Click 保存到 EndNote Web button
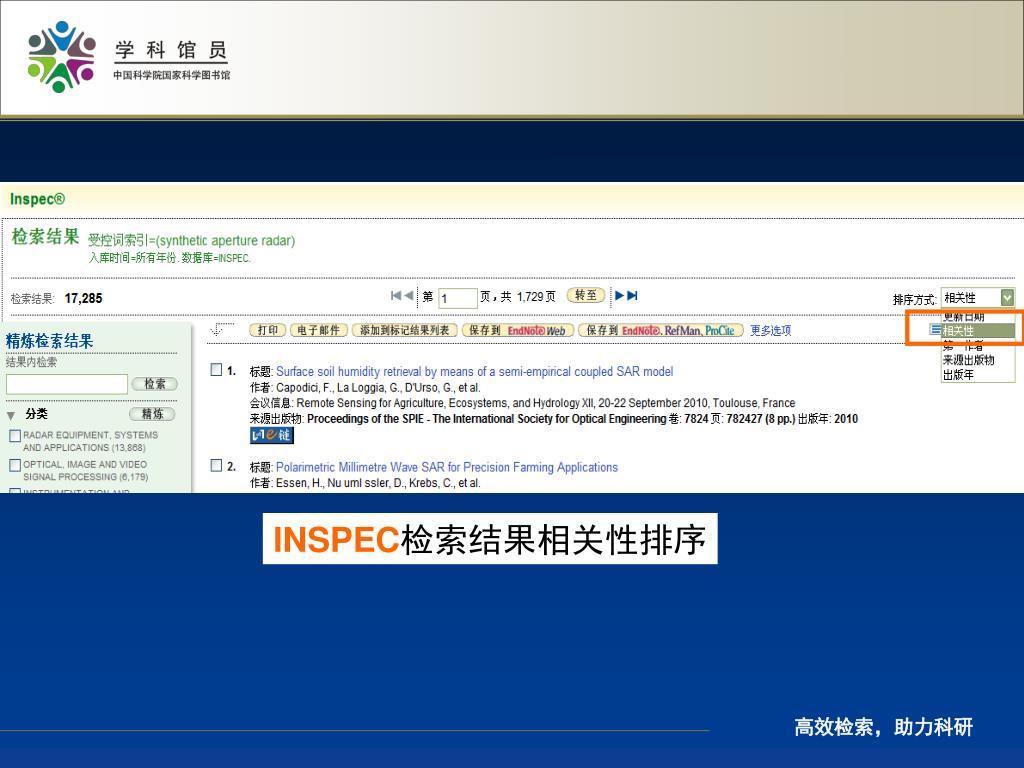Image resolution: width=1024 pixels, height=768 pixels. tap(518, 330)
